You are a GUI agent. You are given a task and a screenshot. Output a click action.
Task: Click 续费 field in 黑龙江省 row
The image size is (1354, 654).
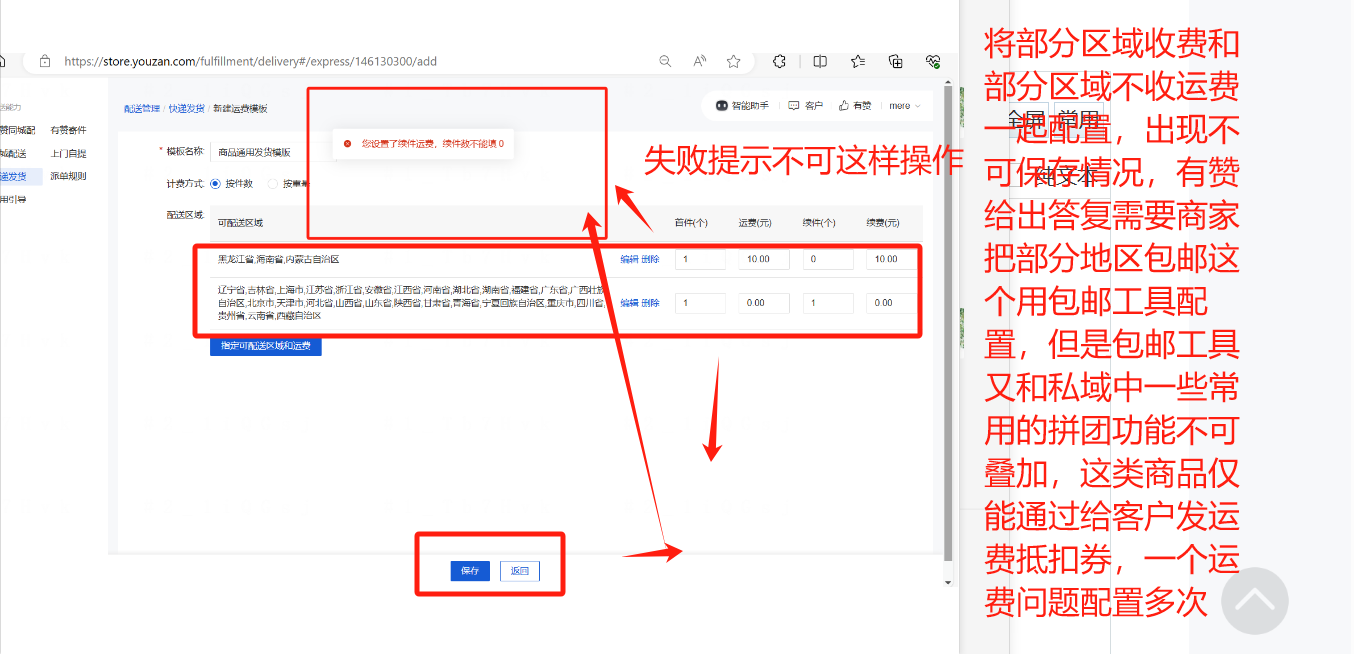tap(891, 259)
